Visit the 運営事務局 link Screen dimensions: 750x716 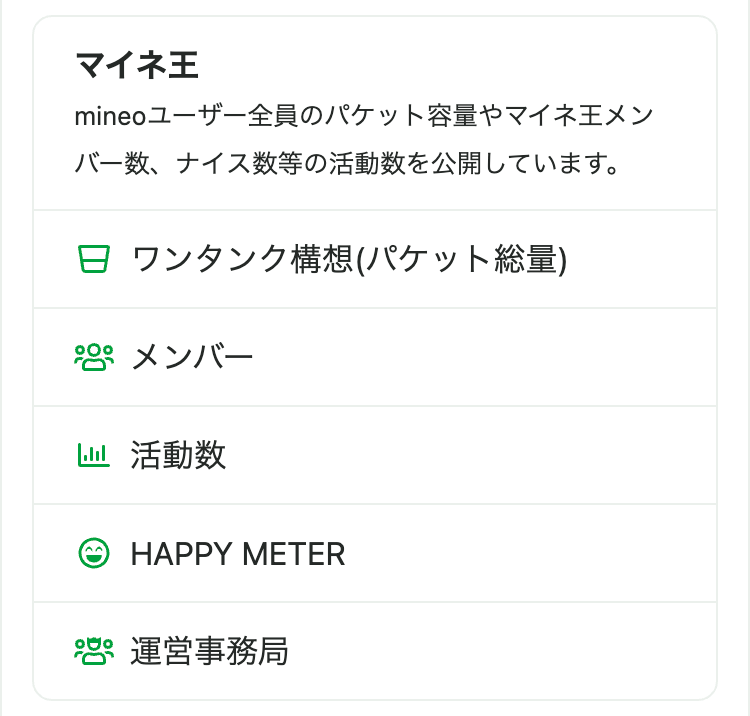coord(209,652)
